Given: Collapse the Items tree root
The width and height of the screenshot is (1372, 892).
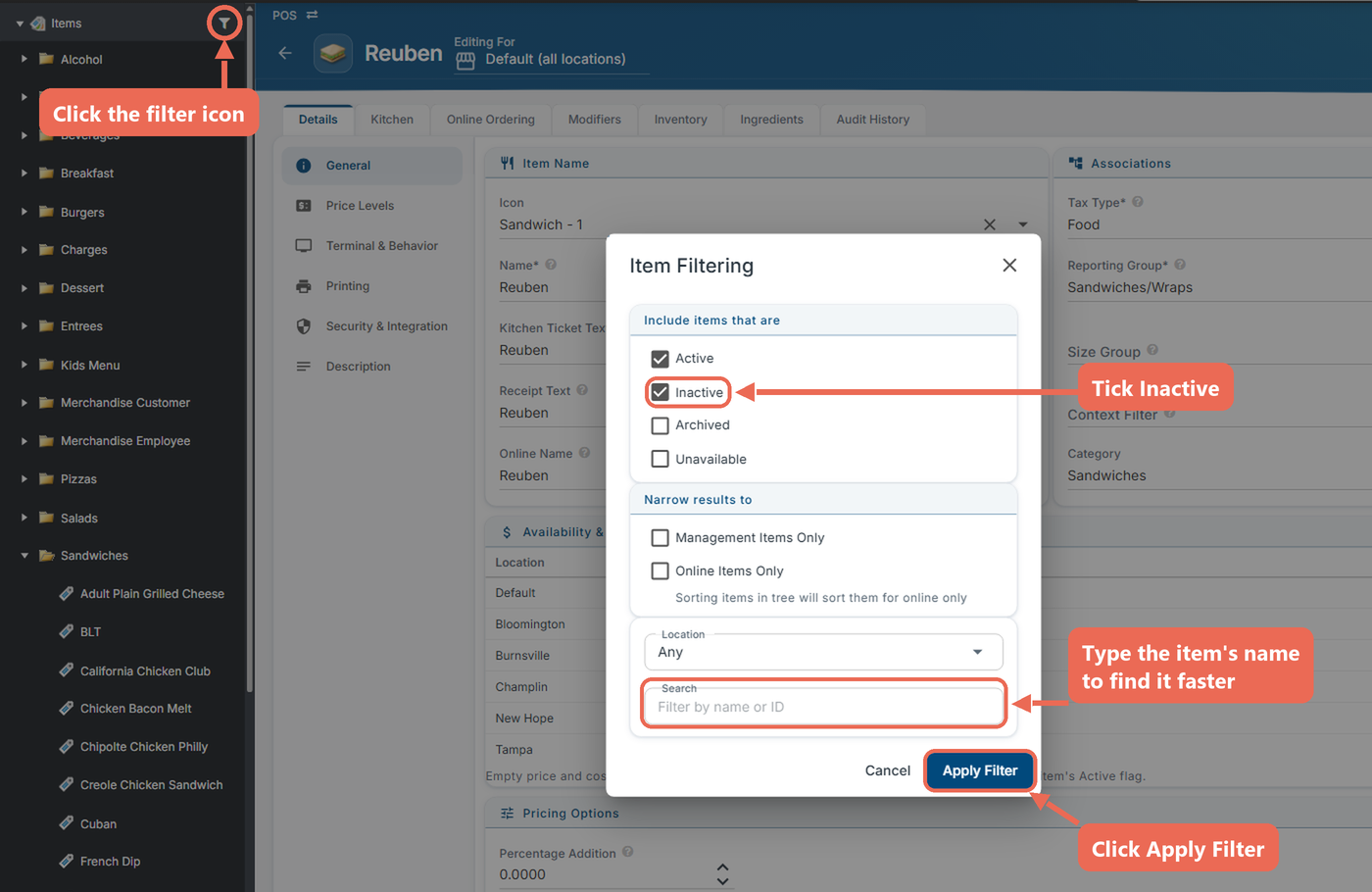Looking at the screenshot, I should (20, 24).
